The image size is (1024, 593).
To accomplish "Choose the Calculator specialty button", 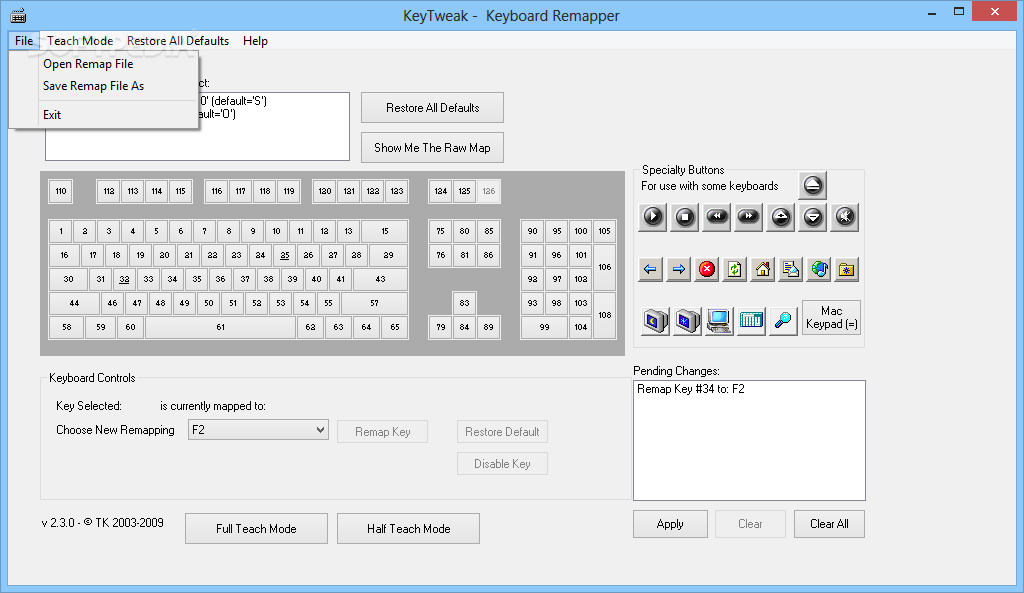I will tap(751, 321).
